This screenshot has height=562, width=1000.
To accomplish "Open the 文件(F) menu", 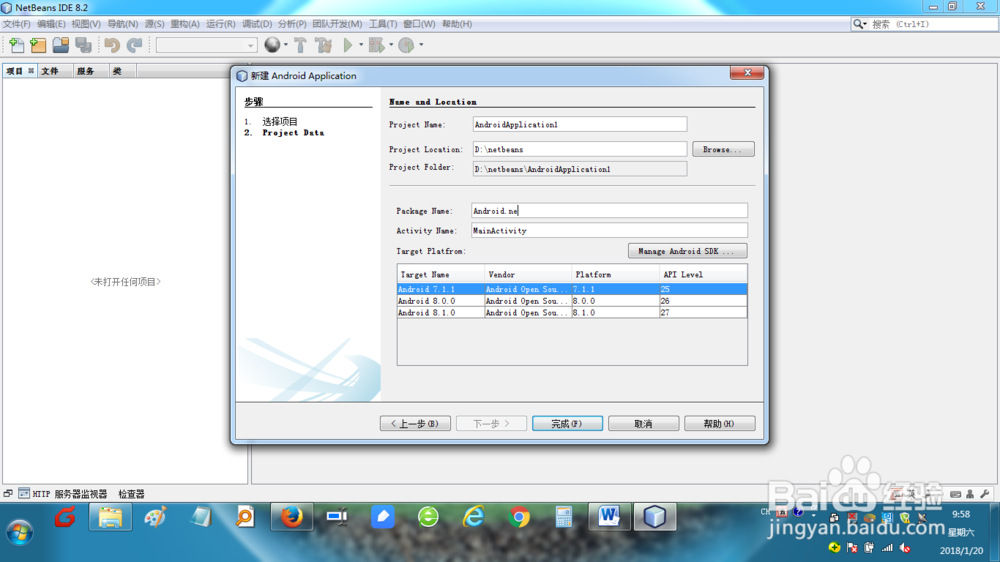I will 16,24.
